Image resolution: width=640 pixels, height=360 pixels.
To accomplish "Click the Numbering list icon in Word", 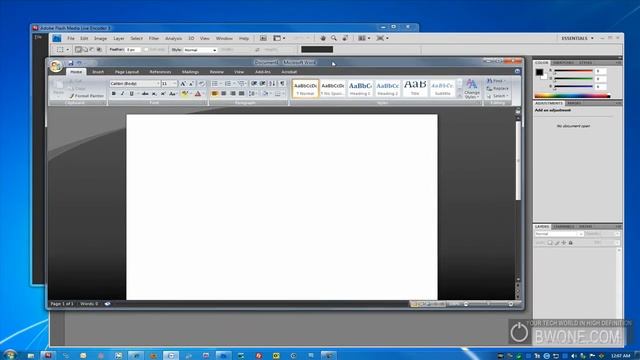I will coord(228,84).
